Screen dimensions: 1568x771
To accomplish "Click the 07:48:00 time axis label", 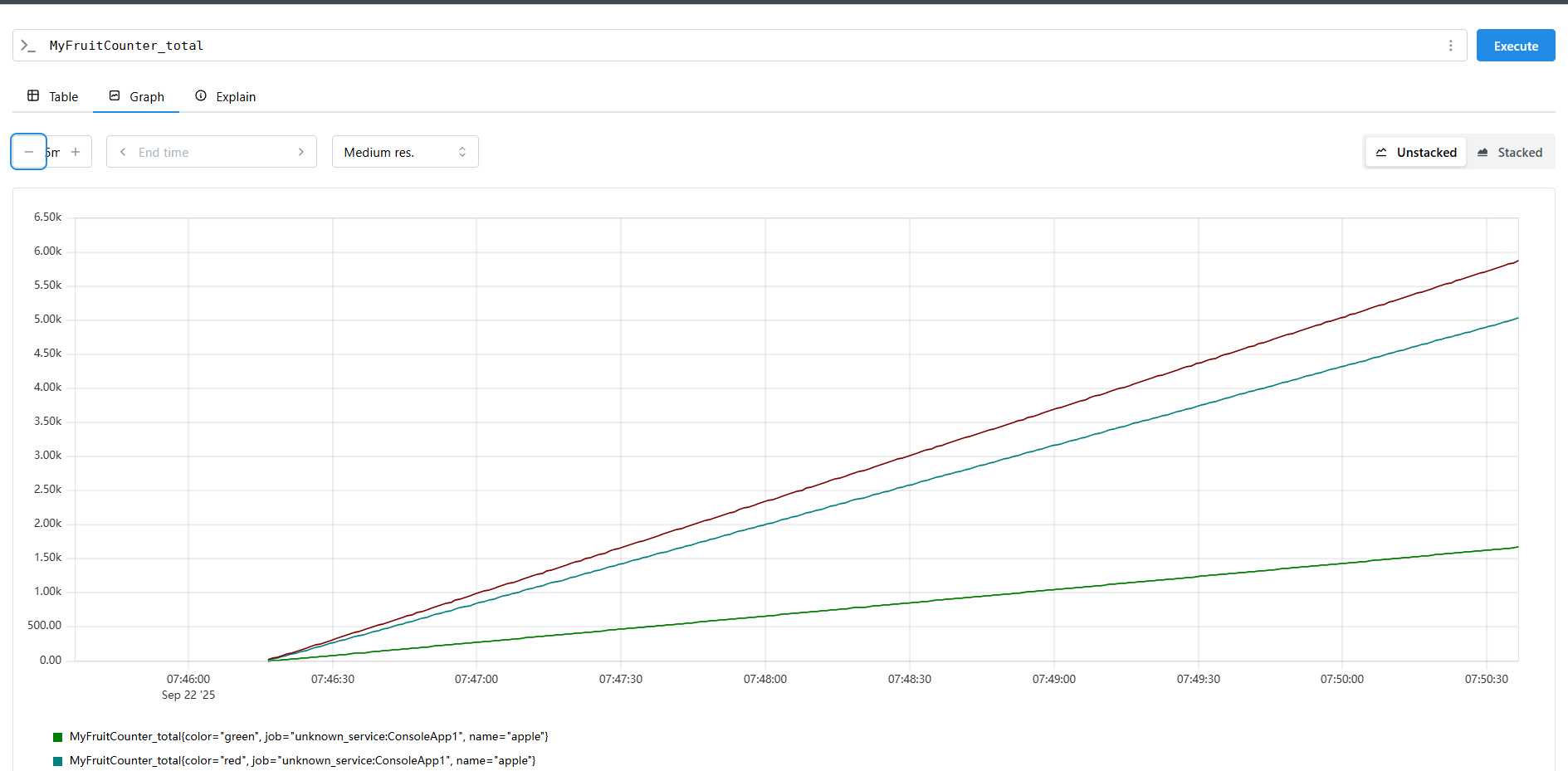I will point(765,679).
